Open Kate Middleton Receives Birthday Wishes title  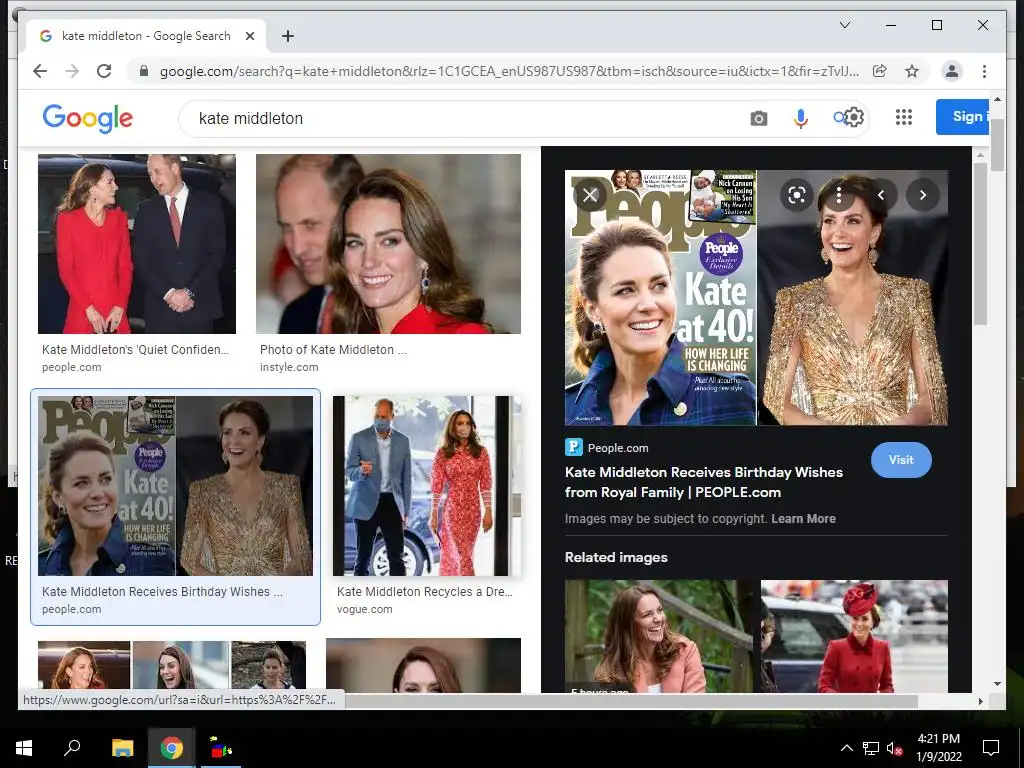click(703, 482)
